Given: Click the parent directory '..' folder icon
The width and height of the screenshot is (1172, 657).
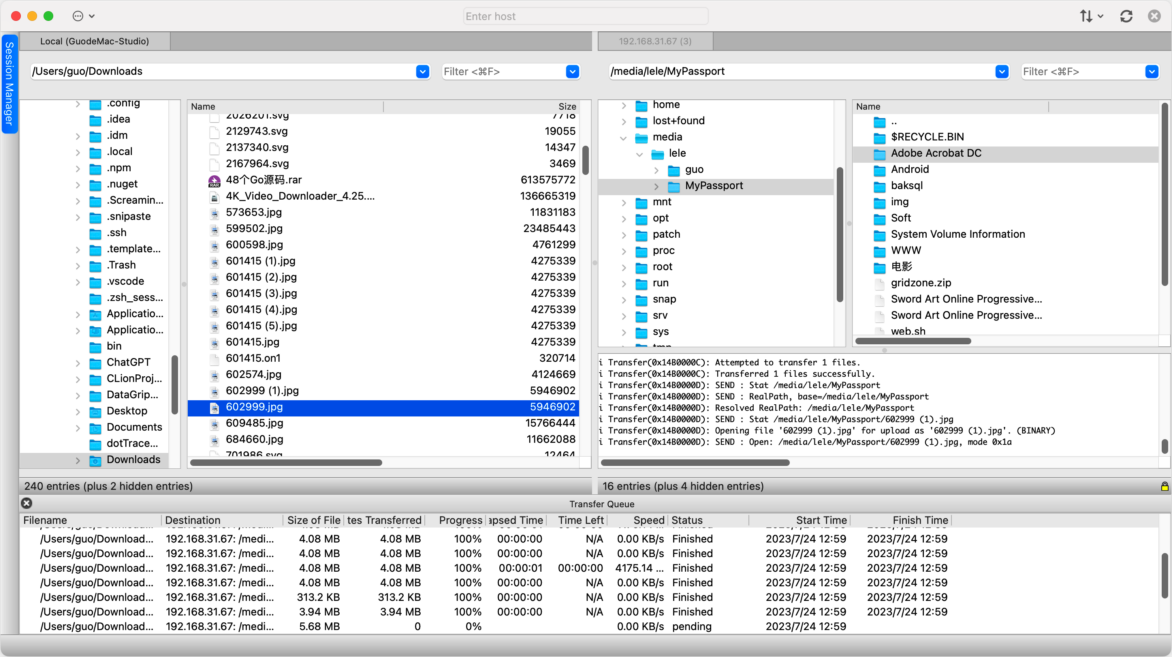Looking at the screenshot, I should pos(880,122).
